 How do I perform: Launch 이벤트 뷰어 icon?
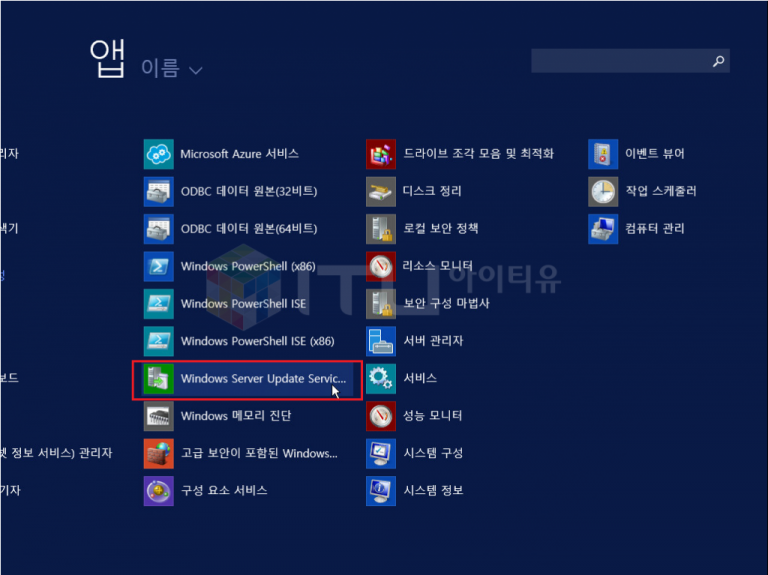[x=603, y=154]
